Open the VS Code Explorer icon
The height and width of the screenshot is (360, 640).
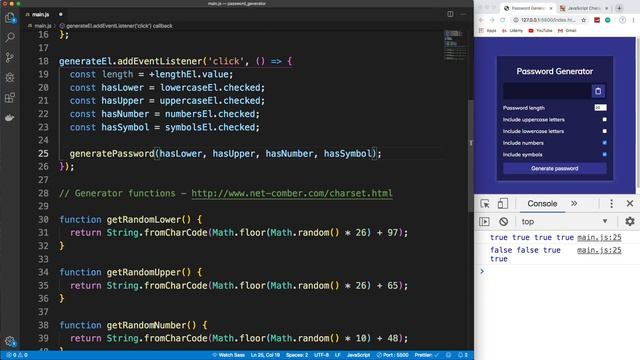10,18
